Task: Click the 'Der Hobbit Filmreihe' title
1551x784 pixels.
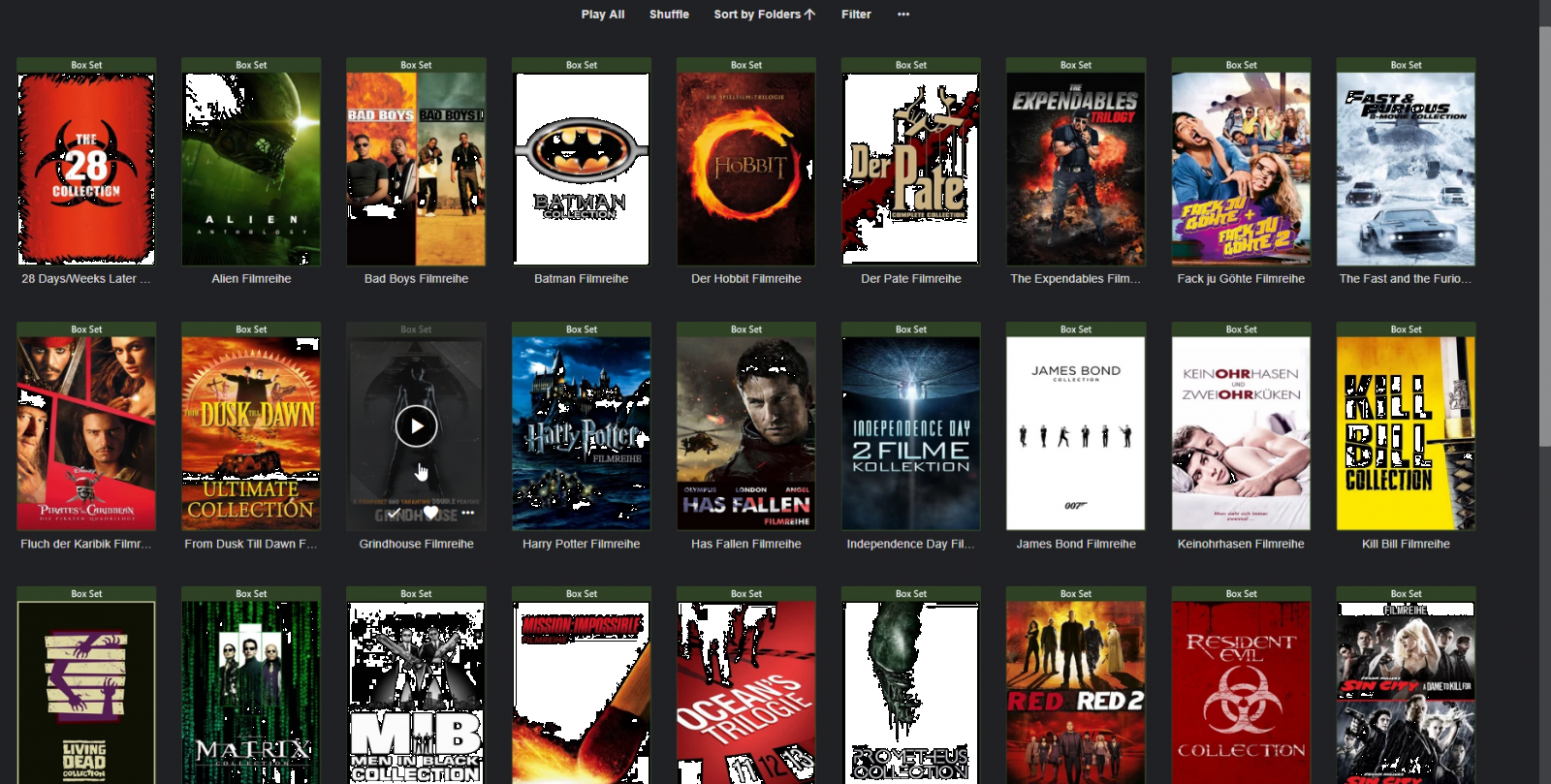Action: pyautogui.click(x=746, y=279)
